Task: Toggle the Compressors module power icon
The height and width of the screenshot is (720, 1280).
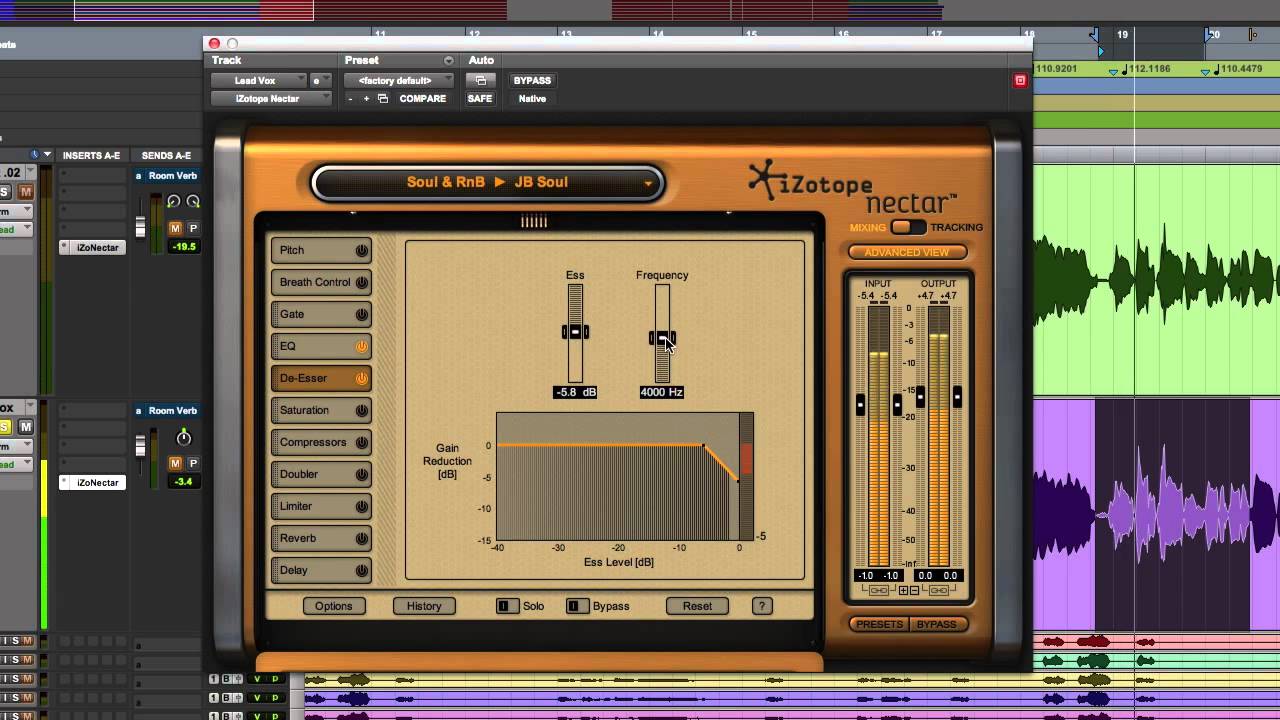Action: coord(362,442)
